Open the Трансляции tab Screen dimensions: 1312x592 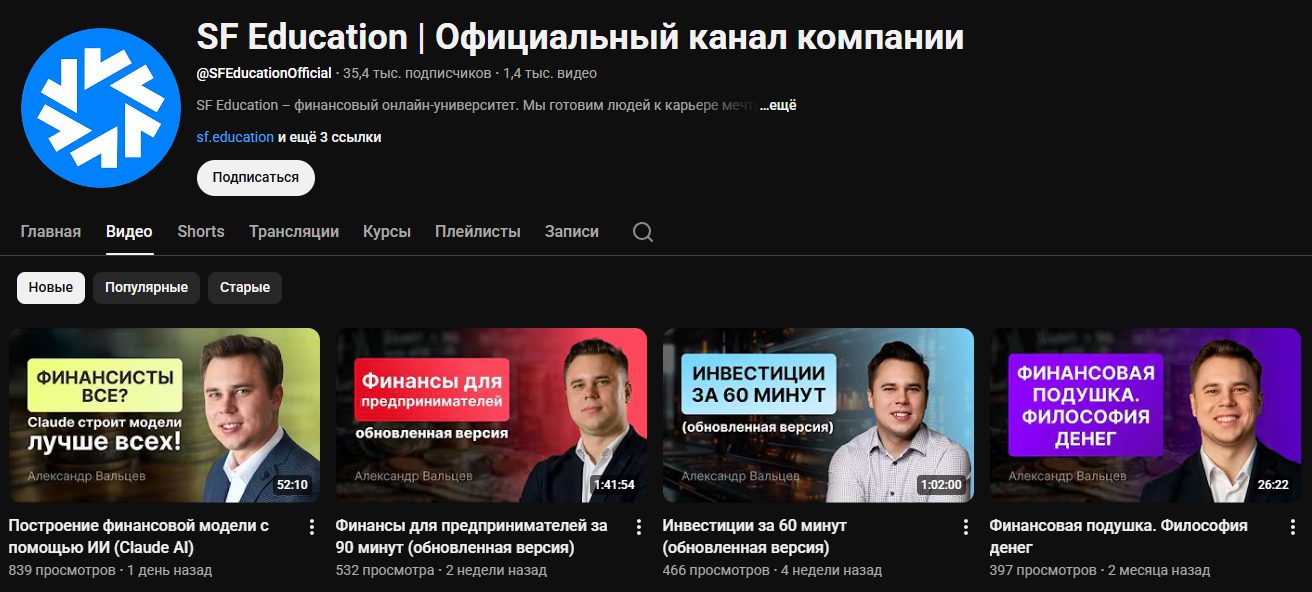point(294,231)
